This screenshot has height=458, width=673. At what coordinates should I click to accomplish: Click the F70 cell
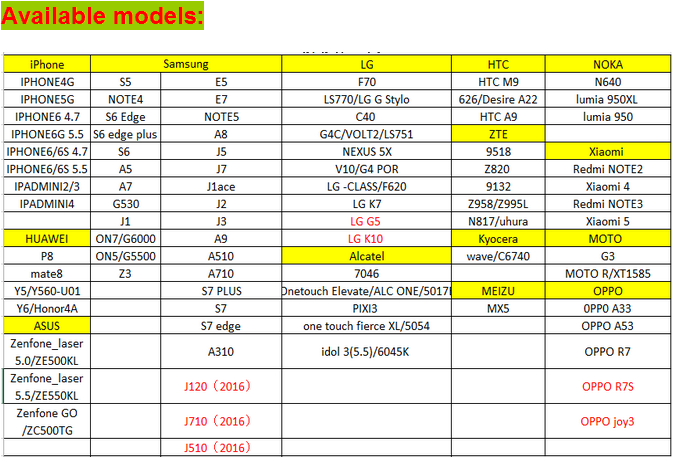click(x=367, y=82)
